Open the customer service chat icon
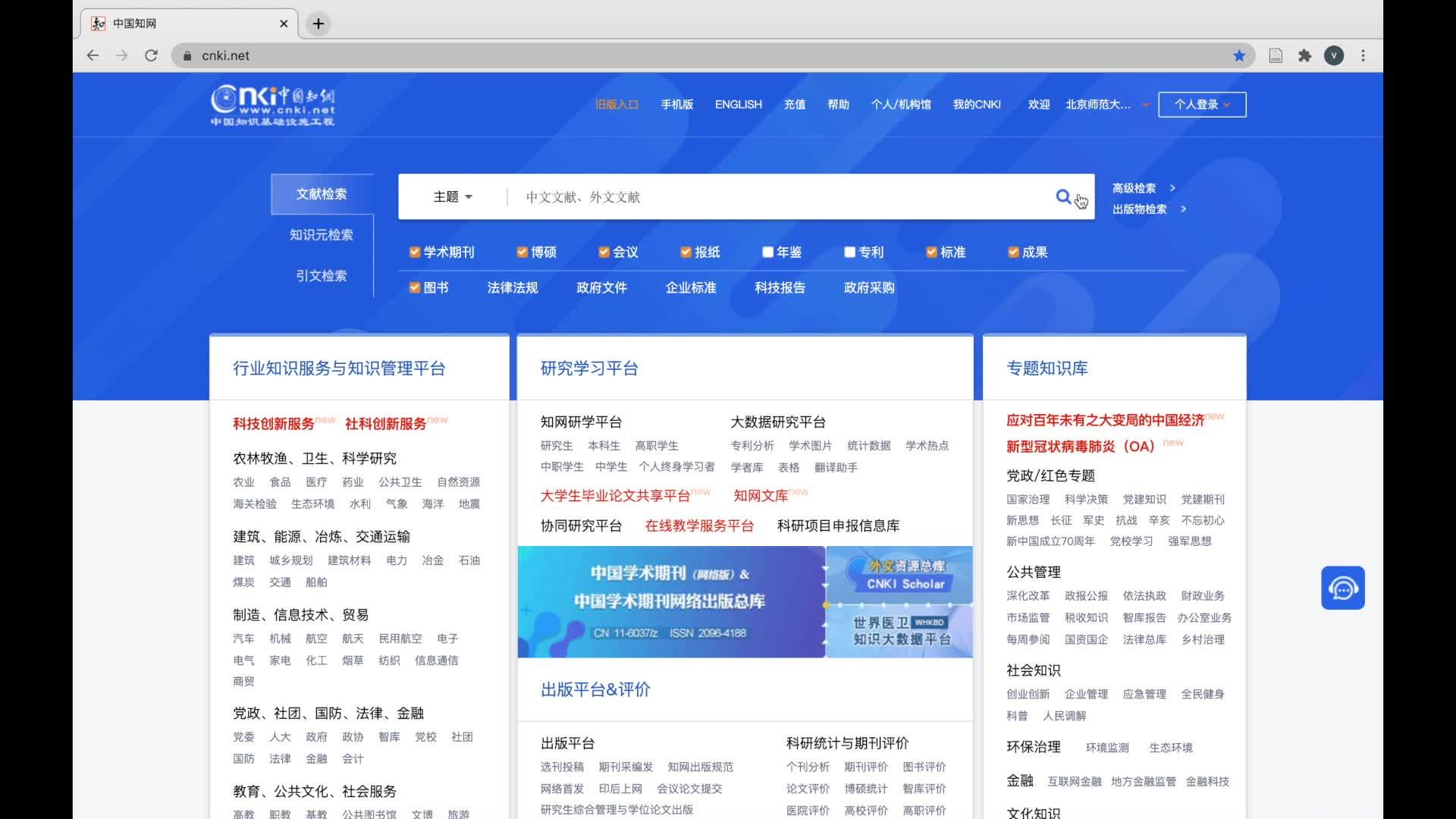 [1343, 588]
